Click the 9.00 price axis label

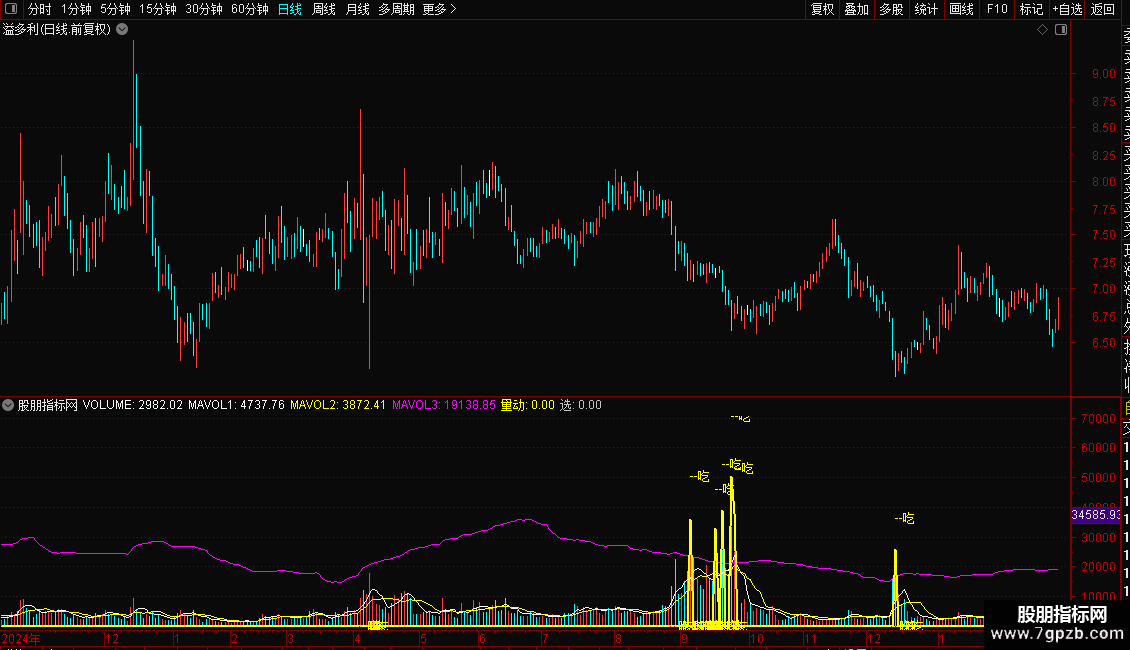click(x=1103, y=74)
